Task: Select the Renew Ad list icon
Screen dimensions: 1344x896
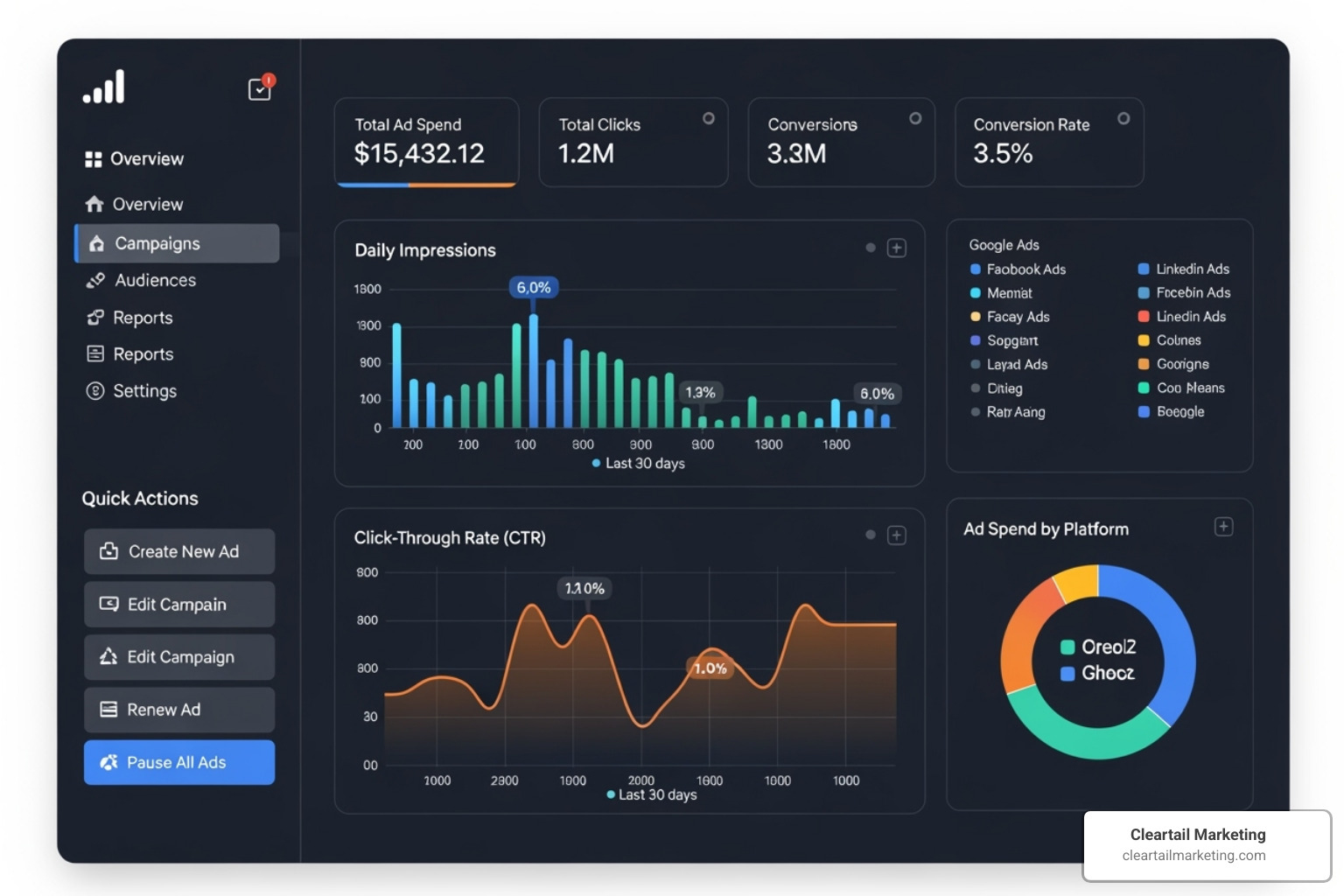Action: point(108,710)
